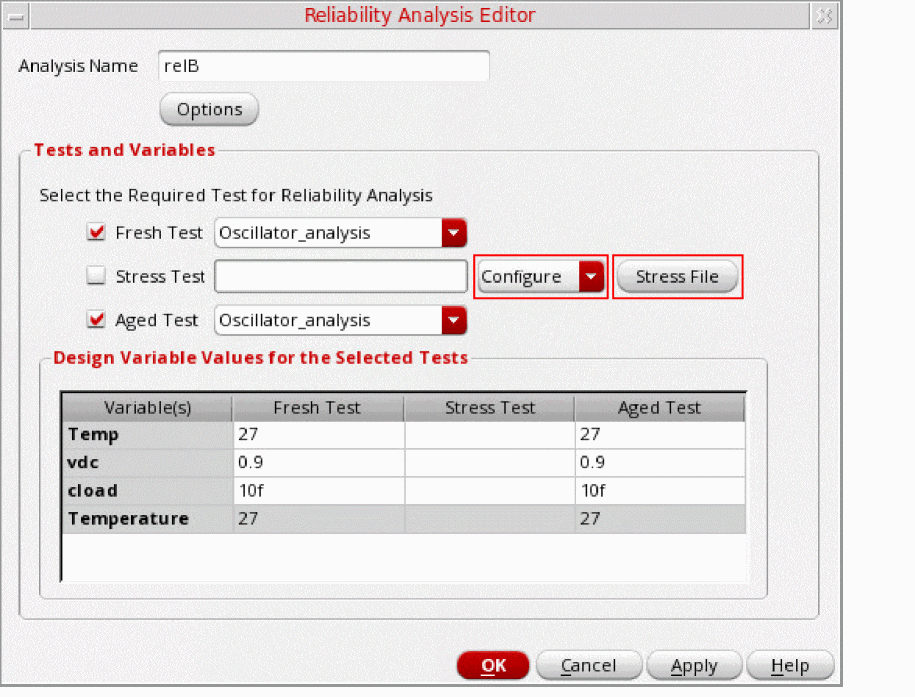The width and height of the screenshot is (915, 697).
Task: Expand the Aged Test dropdown arrow
Action: coord(454,321)
